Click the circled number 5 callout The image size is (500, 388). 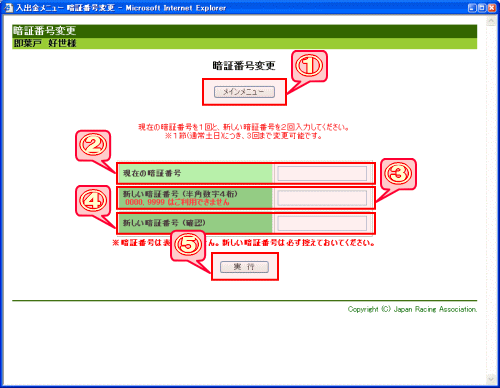(188, 245)
